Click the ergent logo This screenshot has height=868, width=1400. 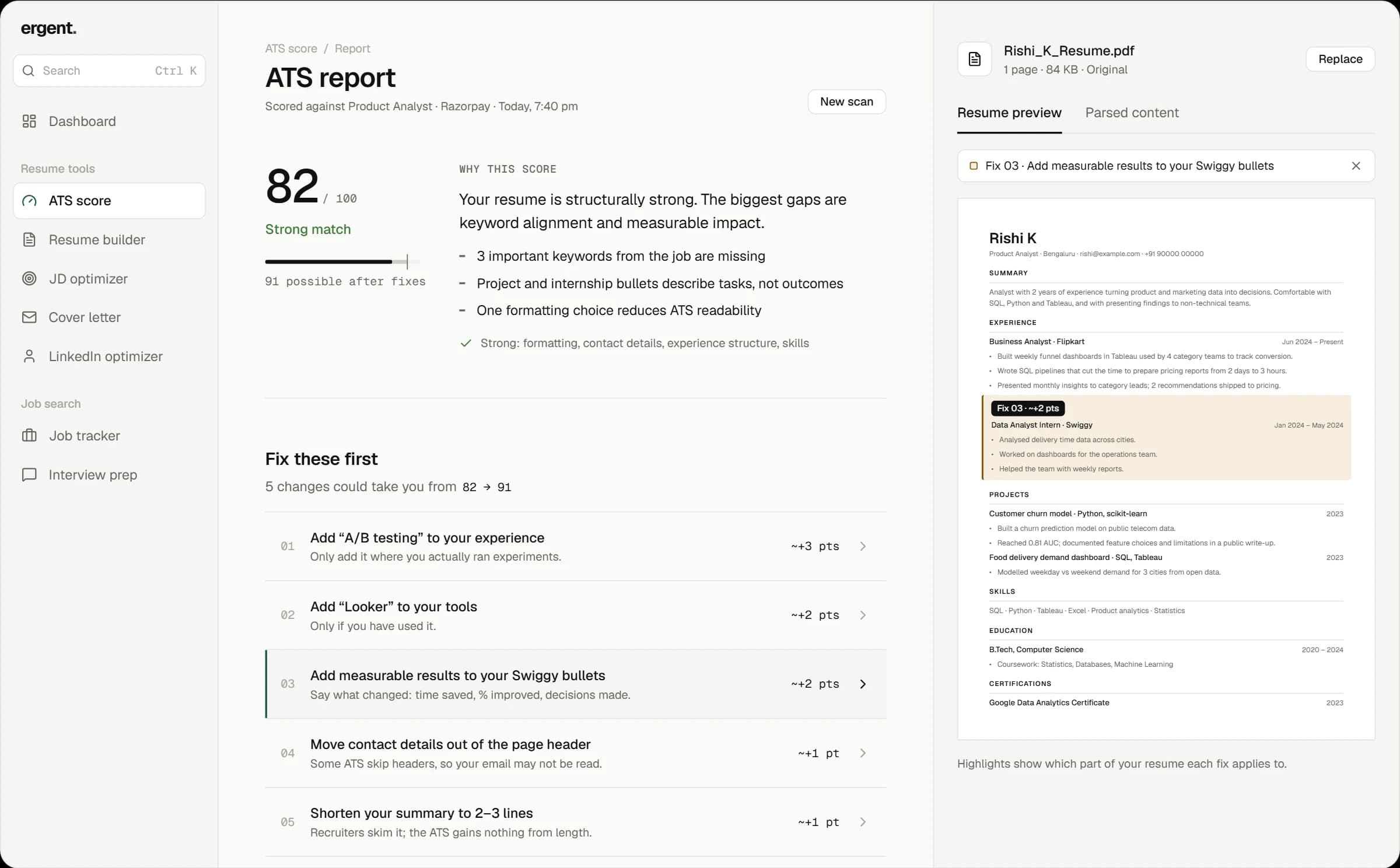click(48, 29)
